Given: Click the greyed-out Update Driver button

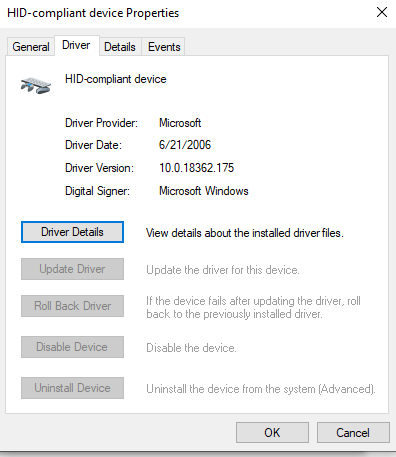Looking at the screenshot, I should tap(72, 269).
